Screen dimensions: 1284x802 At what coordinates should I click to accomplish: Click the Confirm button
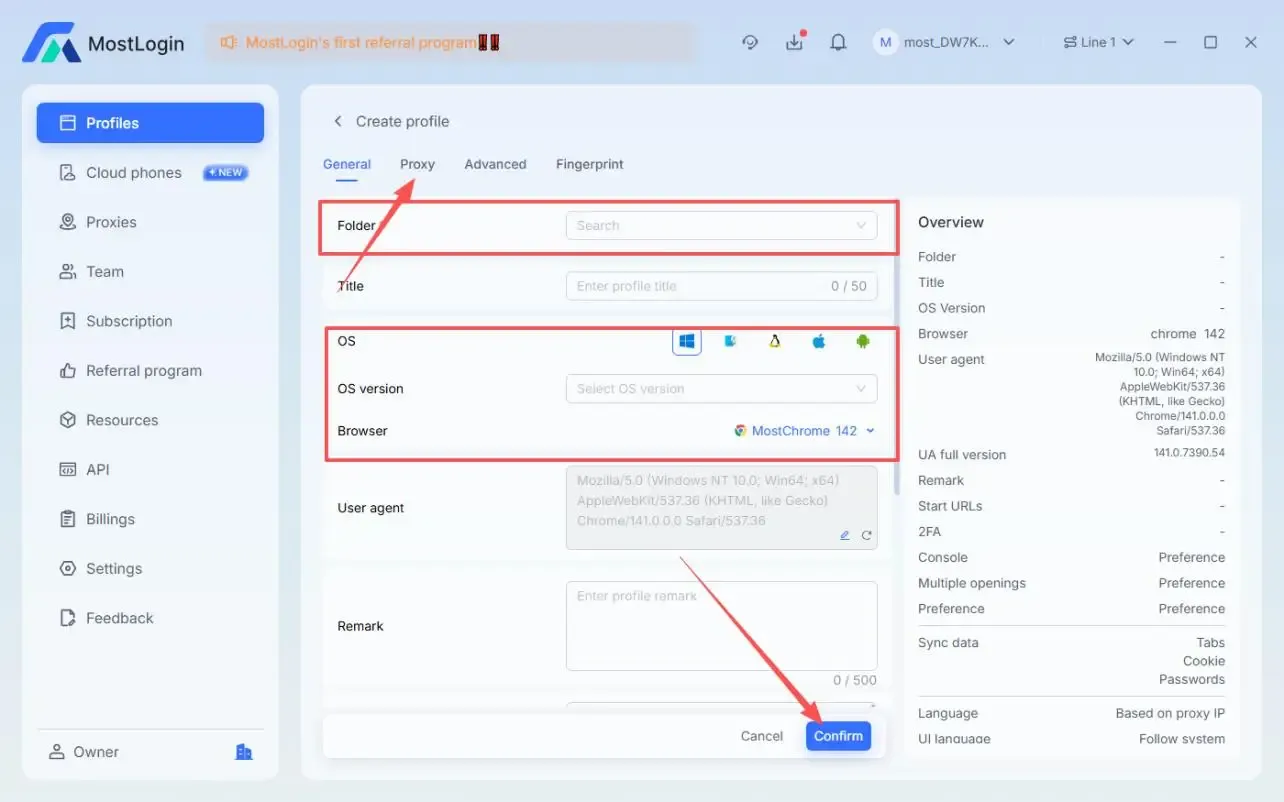pos(838,736)
